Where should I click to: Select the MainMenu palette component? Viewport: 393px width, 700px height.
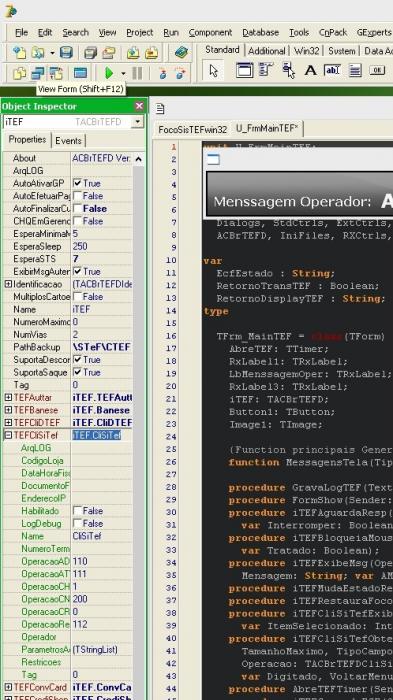[x=266, y=70]
